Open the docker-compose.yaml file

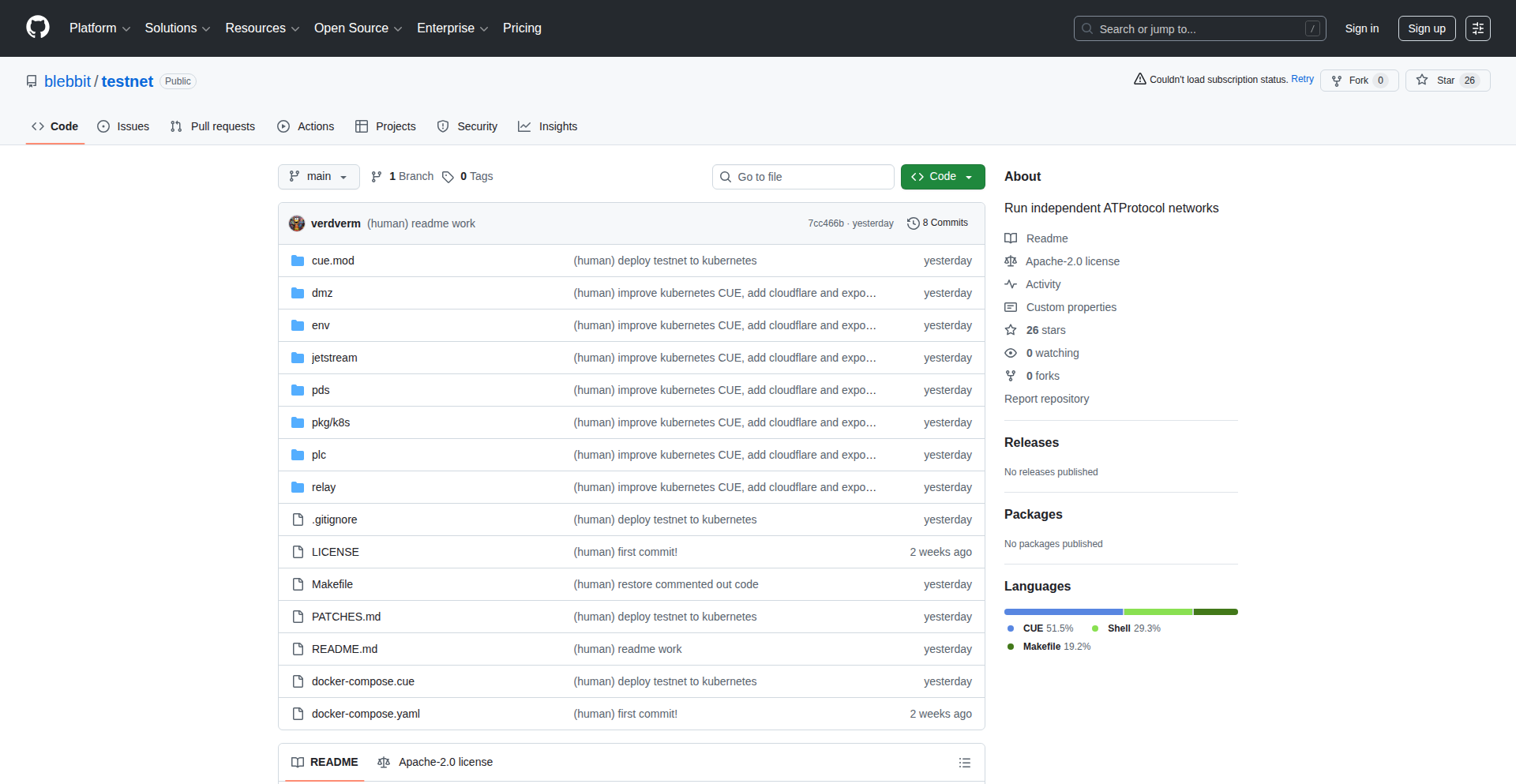(366, 714)
